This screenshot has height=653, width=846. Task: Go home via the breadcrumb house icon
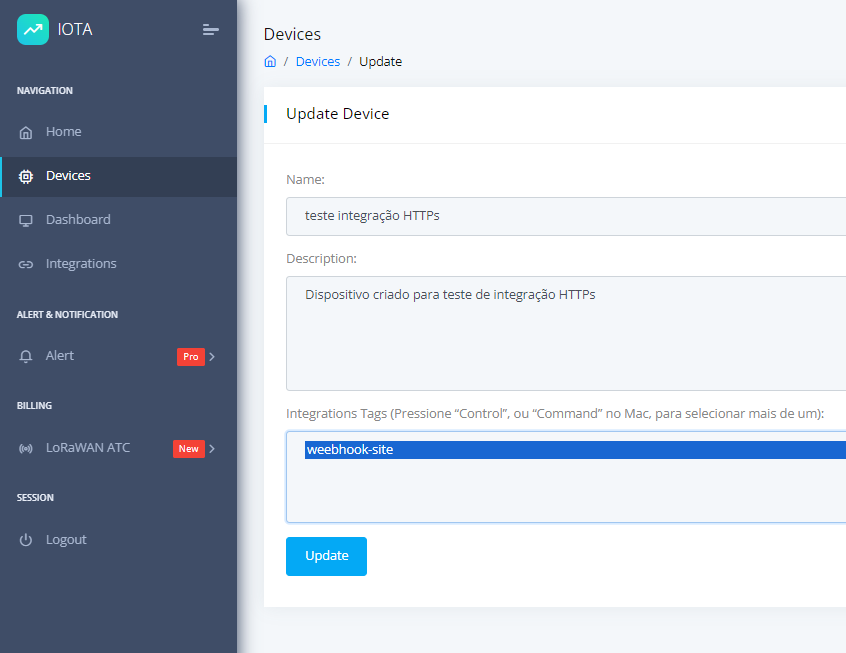click(270, 62)
